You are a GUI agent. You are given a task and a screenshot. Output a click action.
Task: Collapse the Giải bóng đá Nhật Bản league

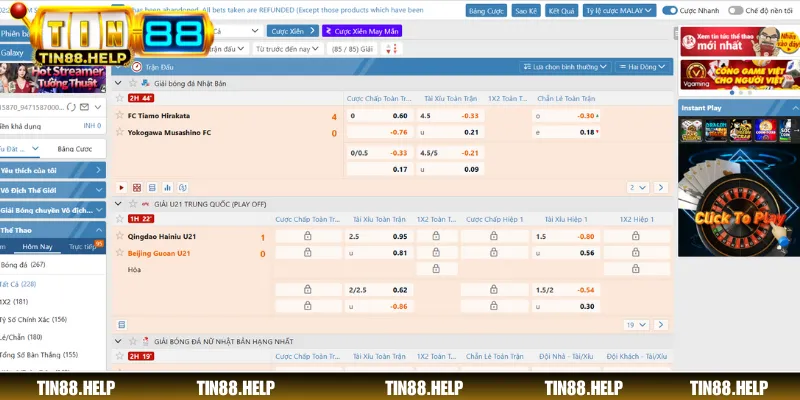point(118,83)
